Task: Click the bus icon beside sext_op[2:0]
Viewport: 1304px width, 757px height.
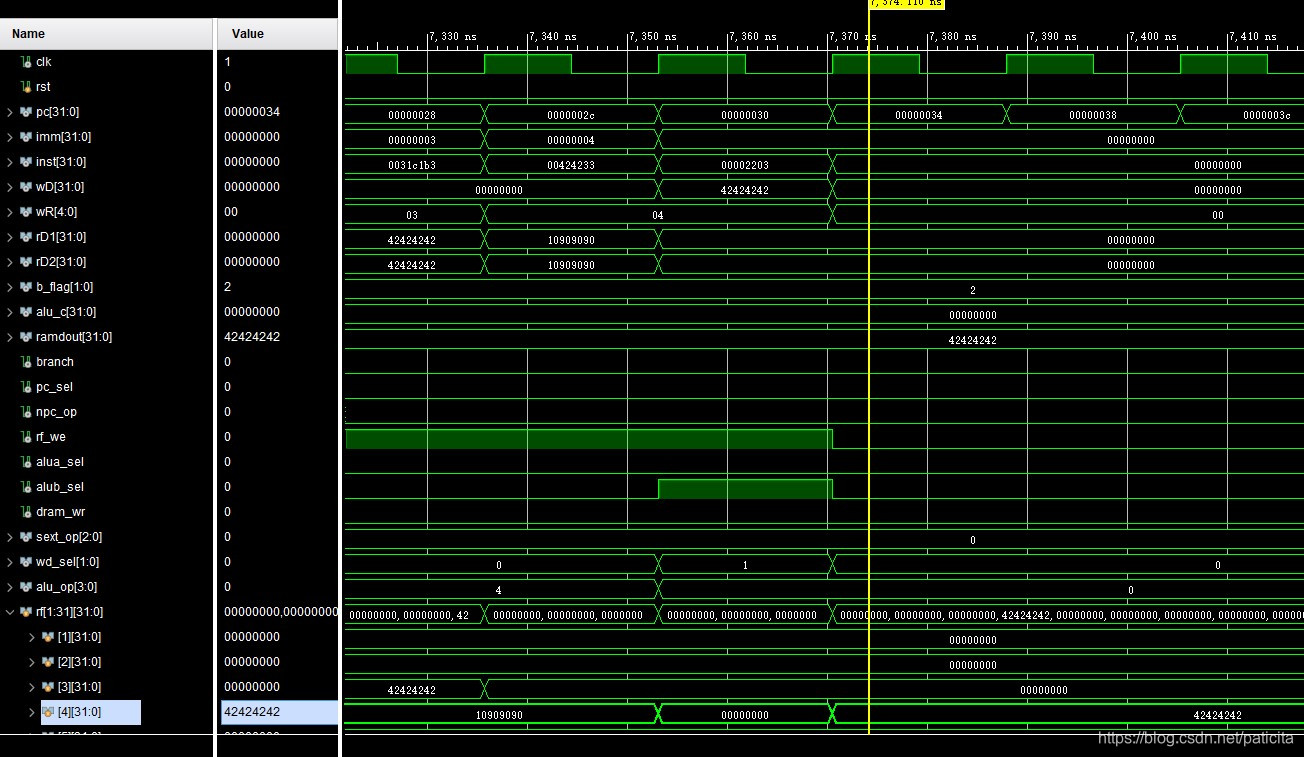Action: pos(26,537)
